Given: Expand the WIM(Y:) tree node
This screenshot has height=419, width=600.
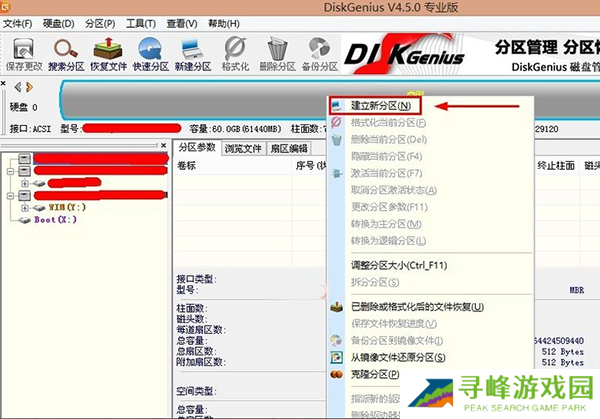Looking at the screenshot, I should [25, 208].
